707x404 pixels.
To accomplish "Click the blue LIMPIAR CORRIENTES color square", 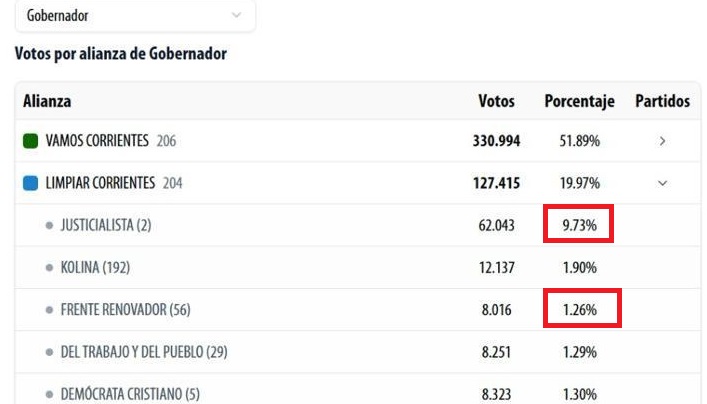I will (31, 183).
